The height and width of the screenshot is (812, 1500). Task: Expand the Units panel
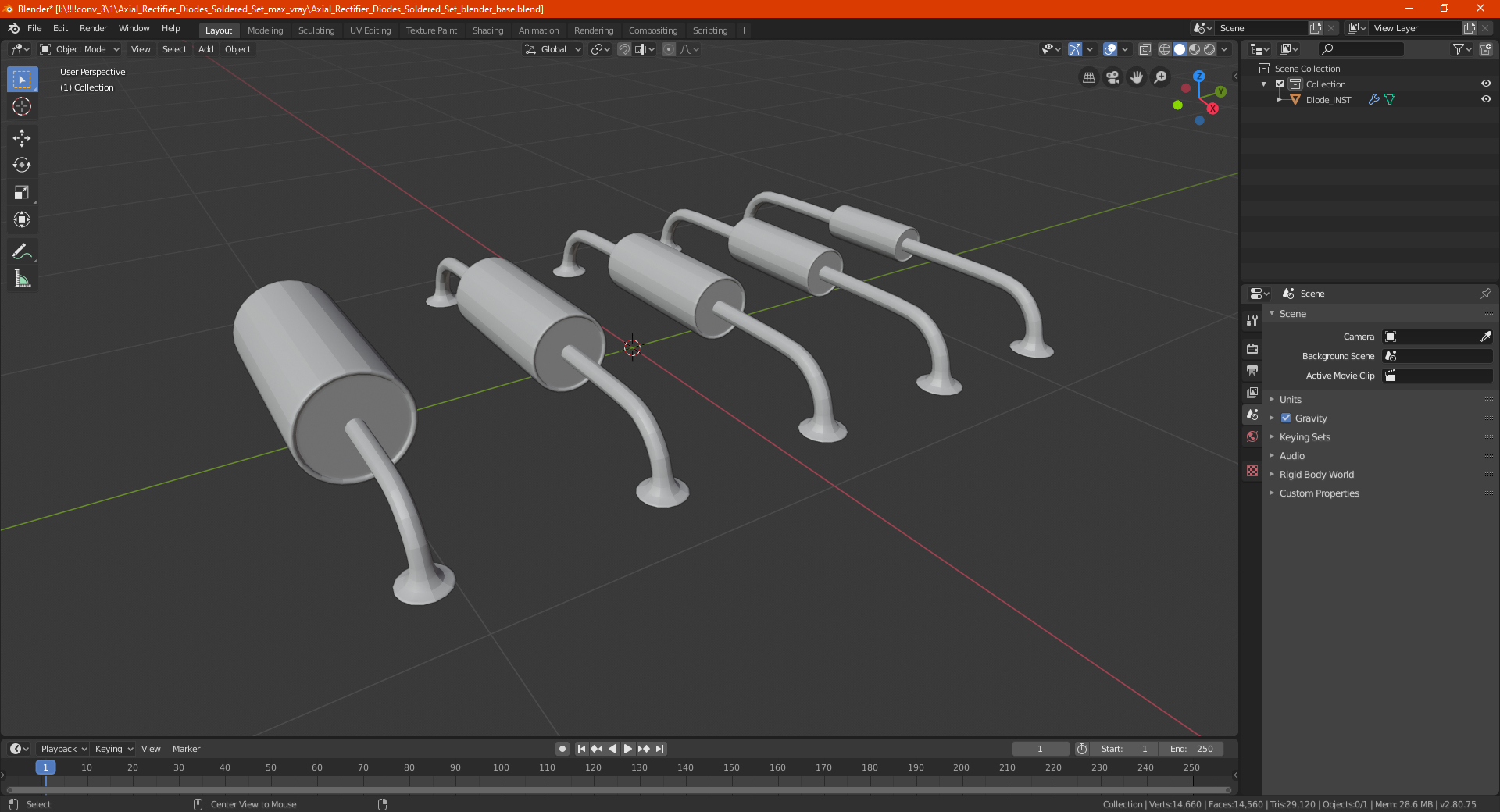1290,400
